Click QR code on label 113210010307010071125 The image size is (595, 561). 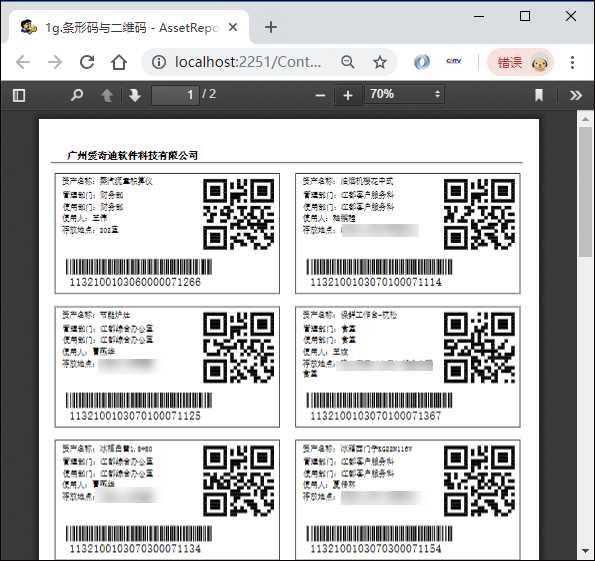tap(239, 348)
